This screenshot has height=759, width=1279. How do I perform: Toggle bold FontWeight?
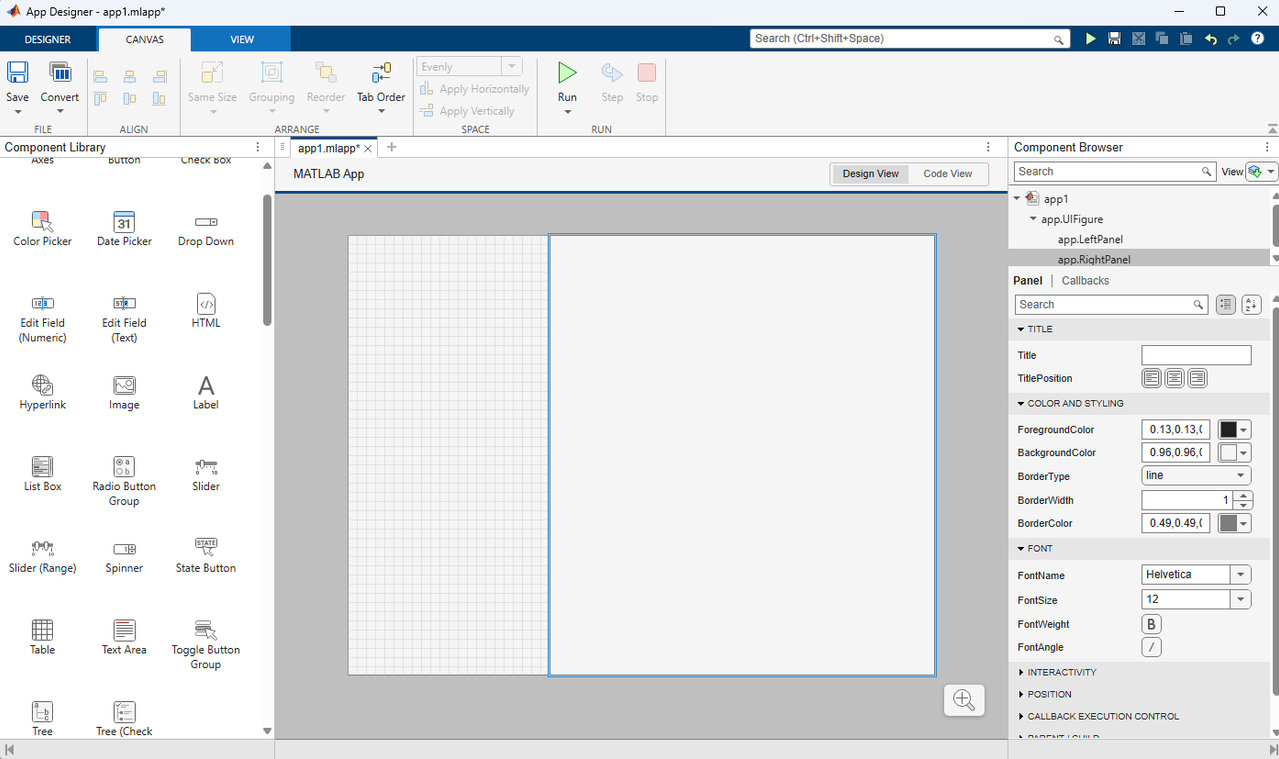coord(1152,624)
